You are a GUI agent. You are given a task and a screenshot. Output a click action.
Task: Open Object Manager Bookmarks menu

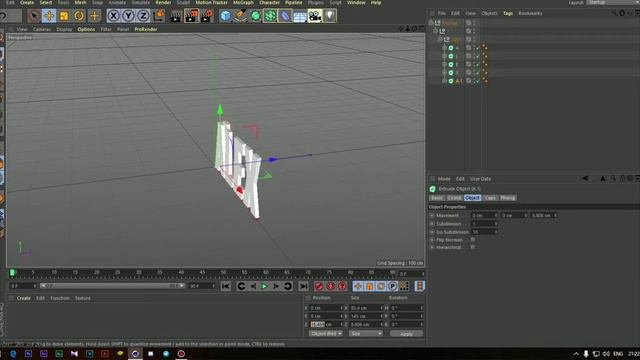(530, 13)
